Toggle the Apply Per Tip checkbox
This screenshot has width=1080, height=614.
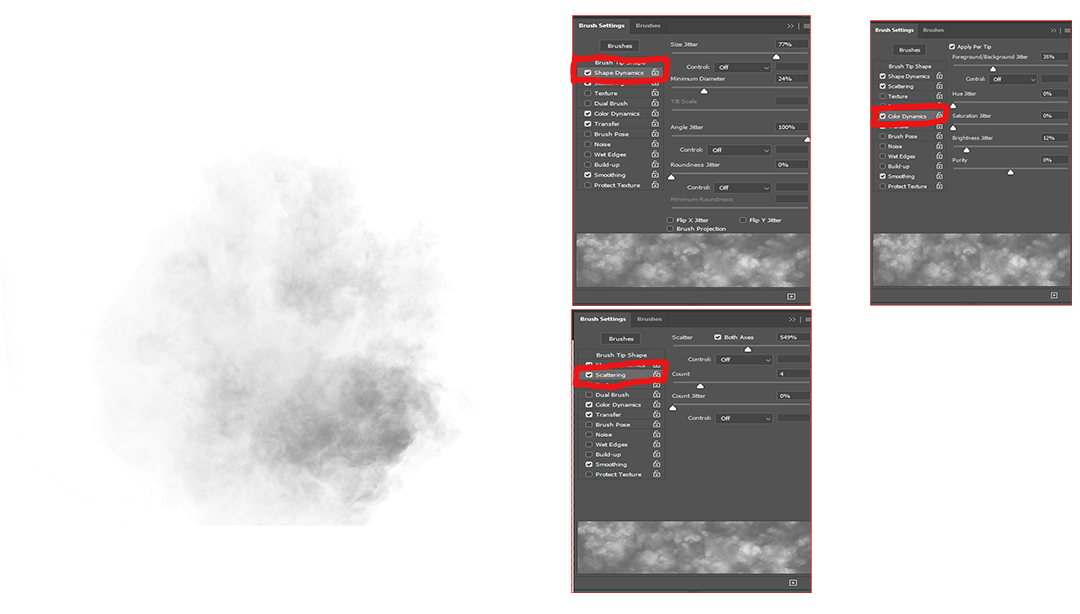click(952, 47)
